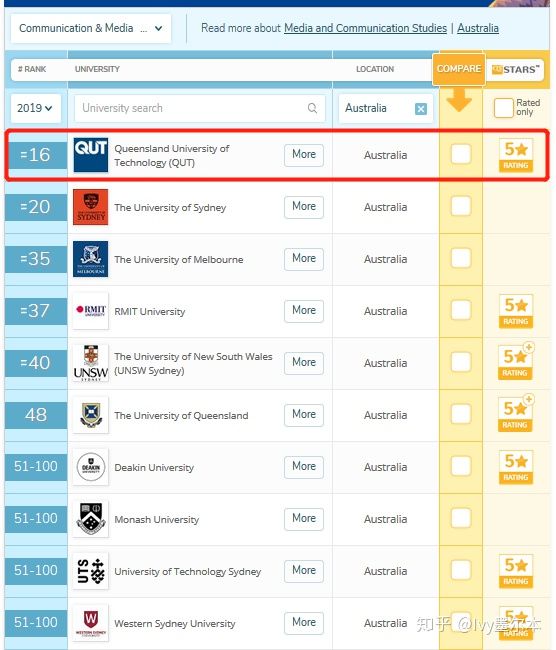
Task: Open Media and Communication Studies link
Action: pyautogui.click(x=365, y=28)
